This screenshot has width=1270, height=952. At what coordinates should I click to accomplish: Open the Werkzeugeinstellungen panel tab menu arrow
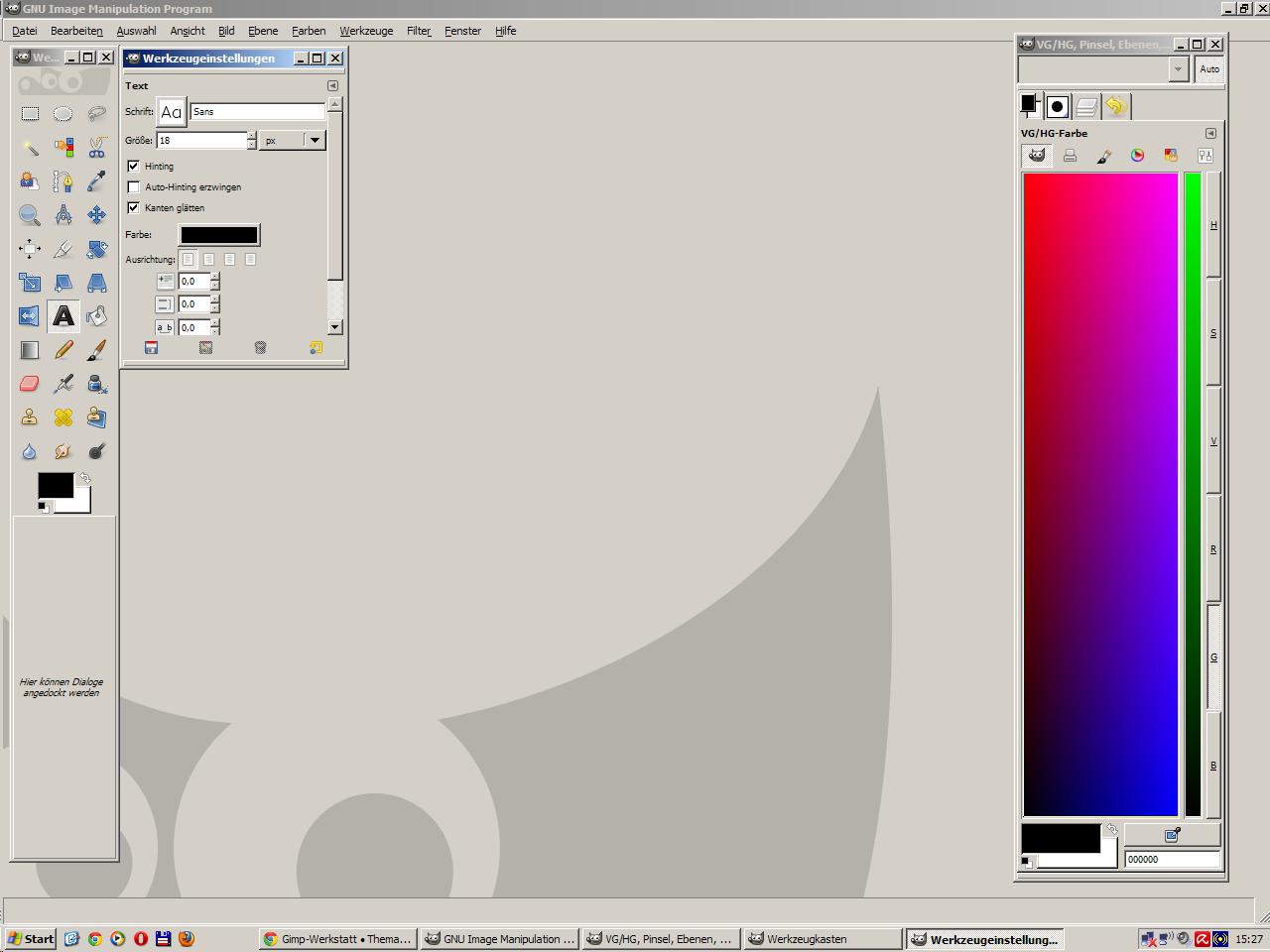(332, 85)
